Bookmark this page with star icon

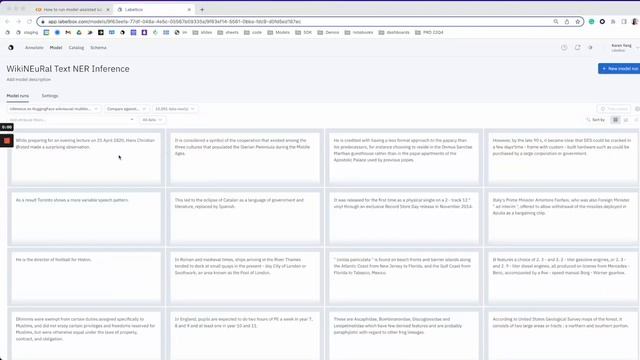578,22
